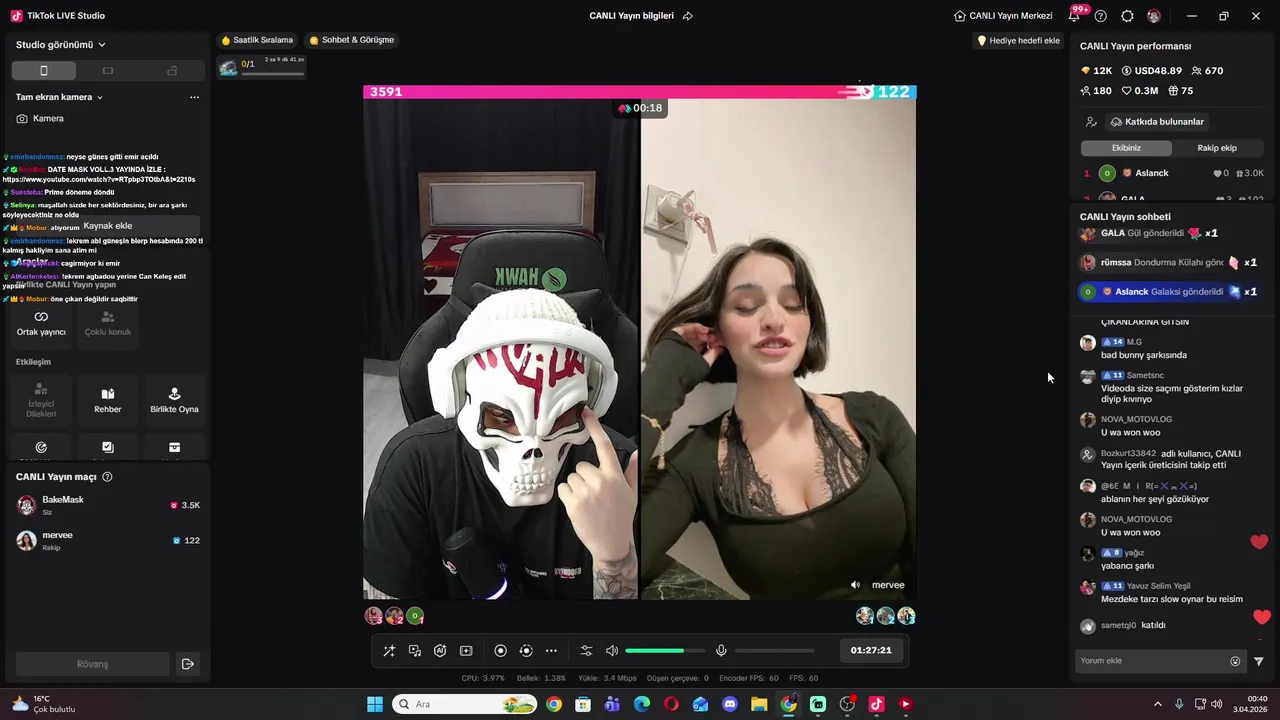Click the person icon left of Katkıda bulunanlar

click(x=1091, y=122)
